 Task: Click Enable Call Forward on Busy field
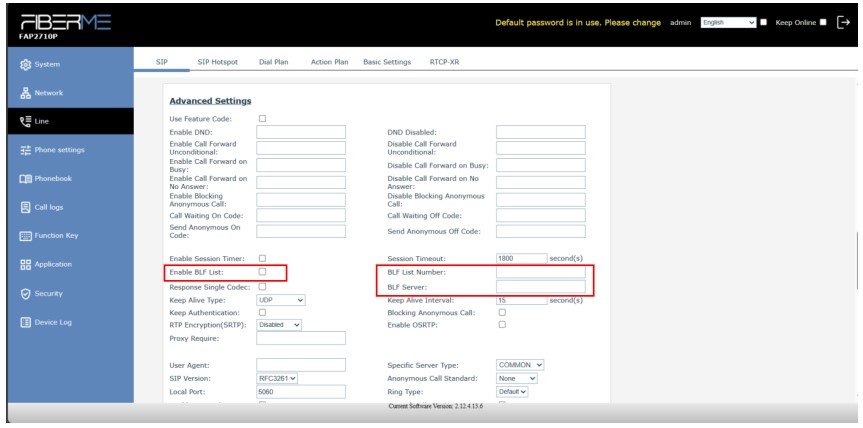click(x=301, y=165)
